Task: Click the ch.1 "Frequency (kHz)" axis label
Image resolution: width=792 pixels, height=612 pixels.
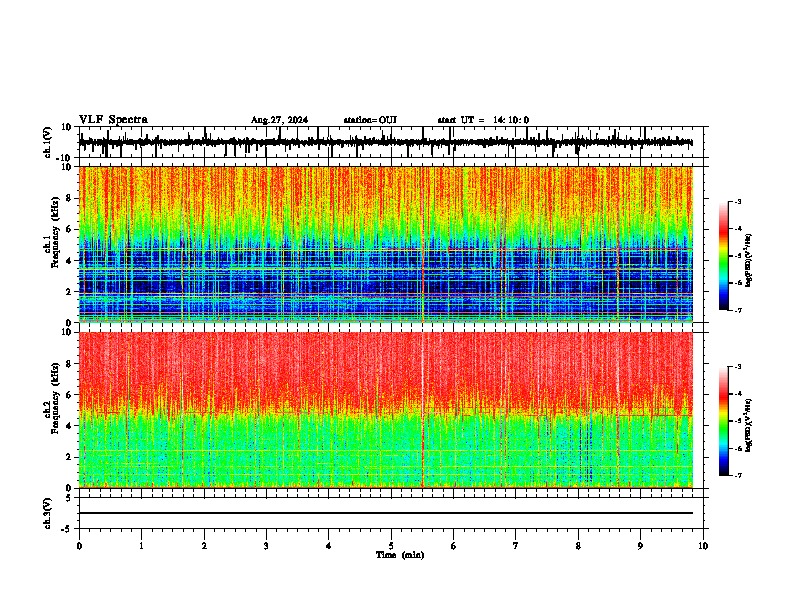Action: click(x=56, y=232)
